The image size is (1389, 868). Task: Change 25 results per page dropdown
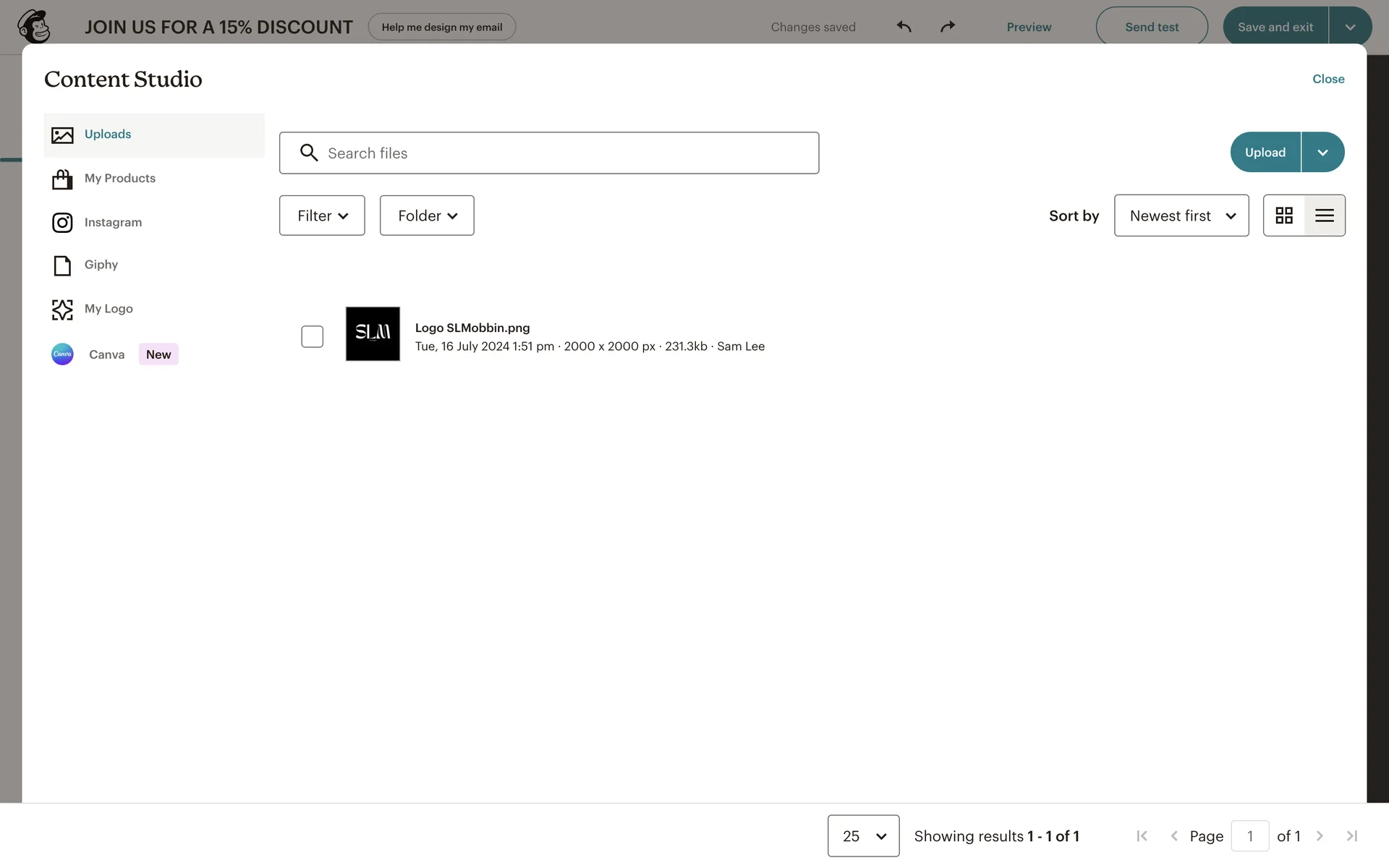pyautogui.click(x=863, y=836)
